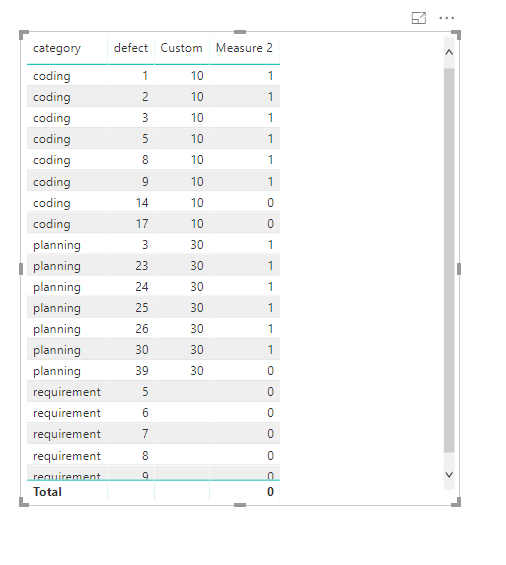This screenshot has height=565, width=506.
Task: Select Custom value 10 in the defect 2 row
Action: 197,97
